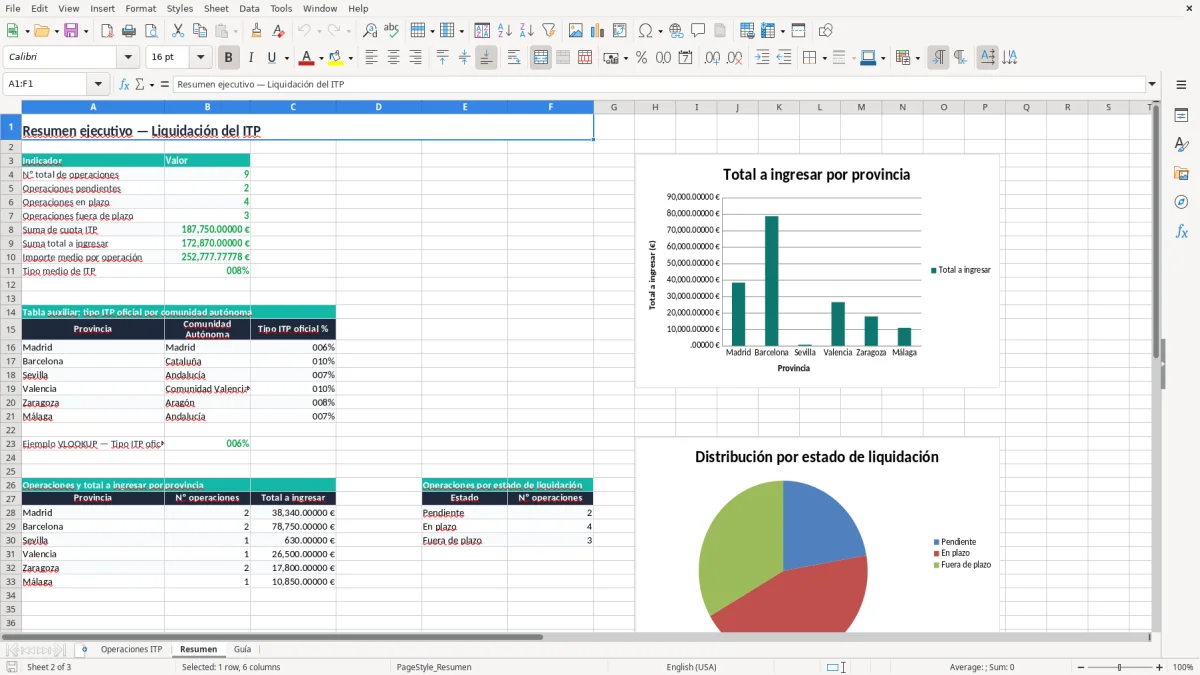Viewport: 1200px width, 675px height.
Task: Add a decimal place
Action: click(712, 58)
